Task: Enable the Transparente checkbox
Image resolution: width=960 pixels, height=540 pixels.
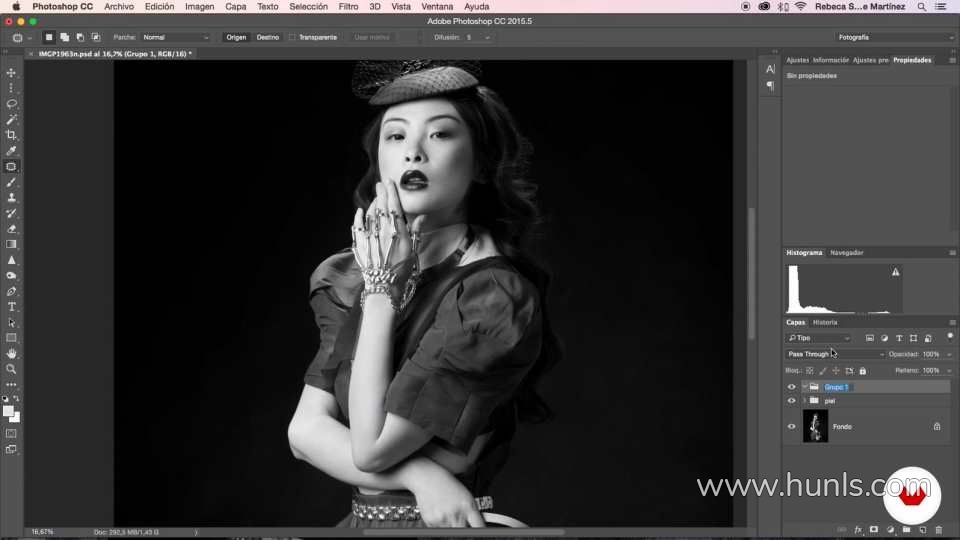Action: click(292, 37)
